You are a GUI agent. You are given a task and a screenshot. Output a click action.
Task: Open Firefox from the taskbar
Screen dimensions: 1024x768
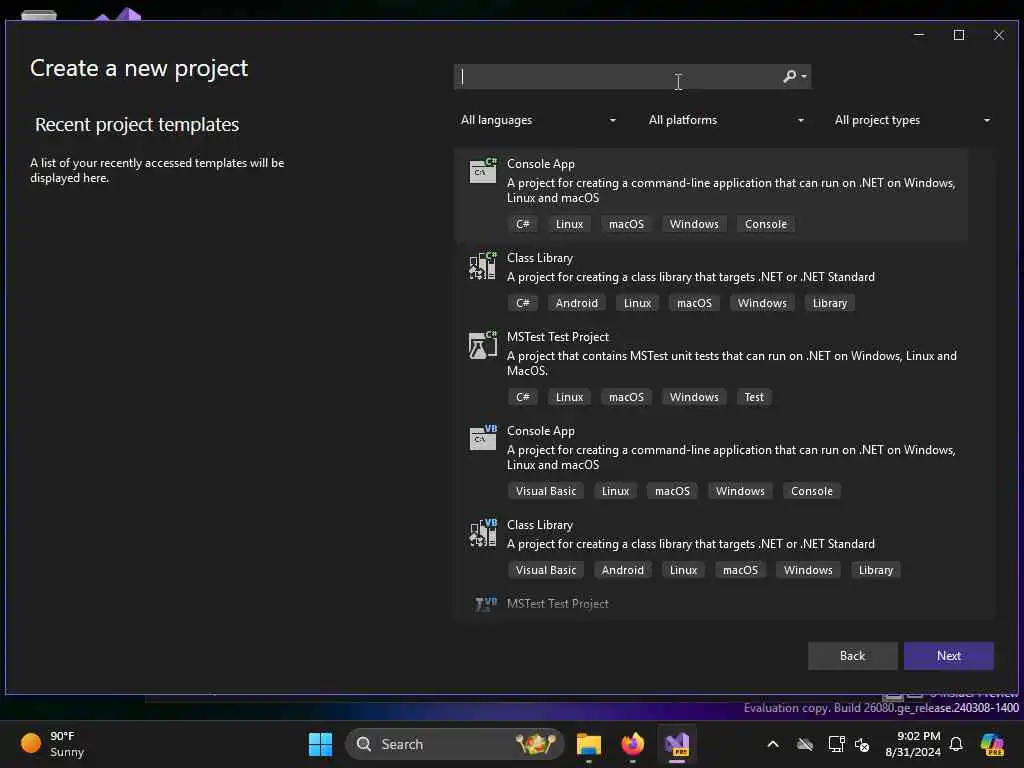point(632,744)
